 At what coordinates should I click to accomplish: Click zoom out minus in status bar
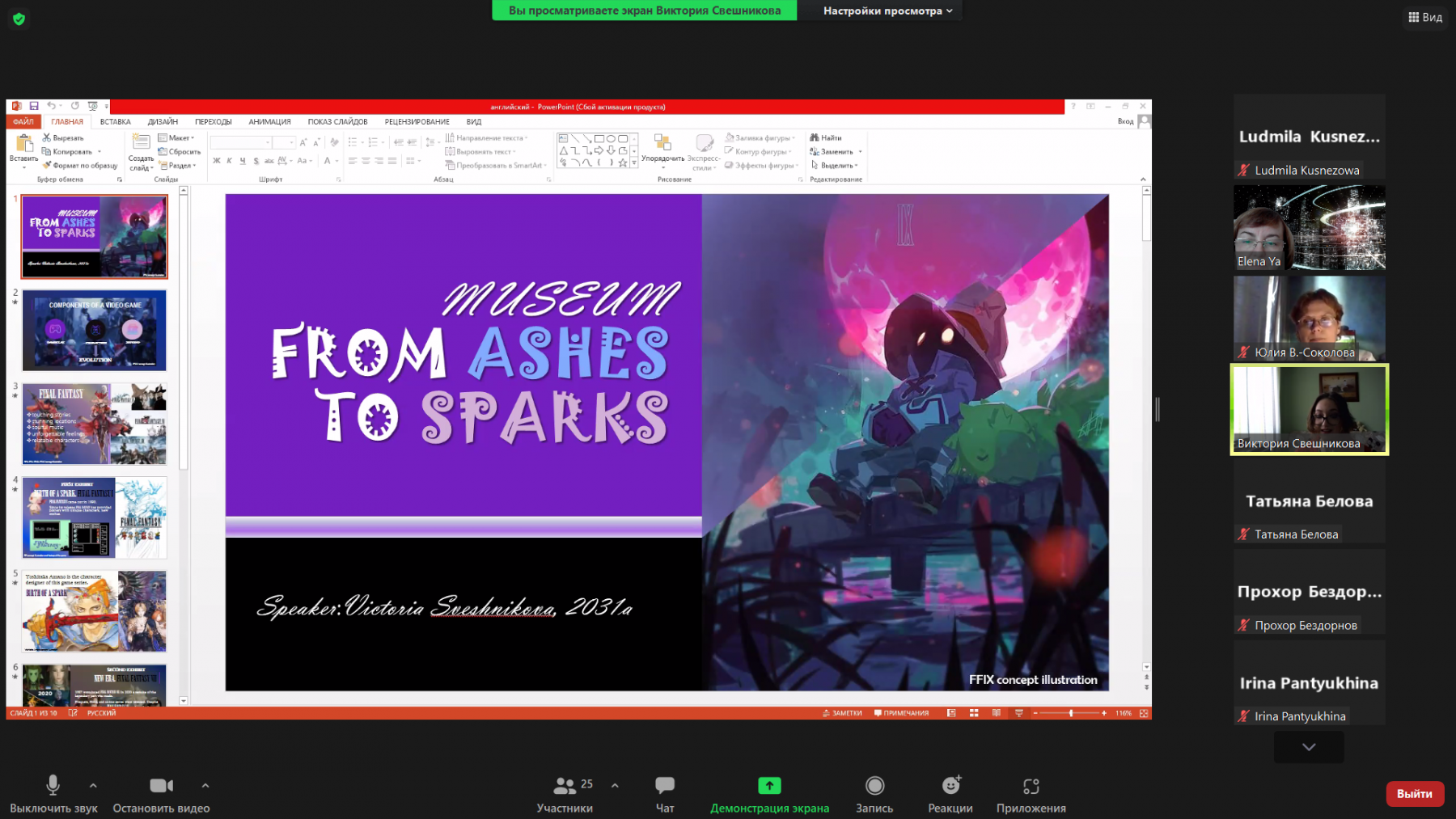tap(1035, 713)
